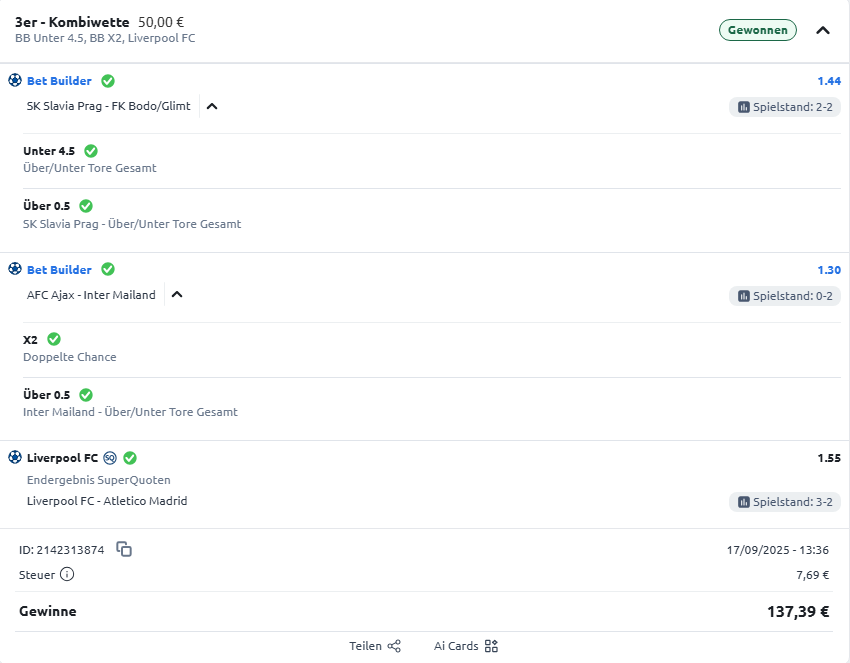Screen dimensions: 850x663
Task: Select the SK Slavia Prag - FK Bodo/Glimt match
Action: click(108, 106)
